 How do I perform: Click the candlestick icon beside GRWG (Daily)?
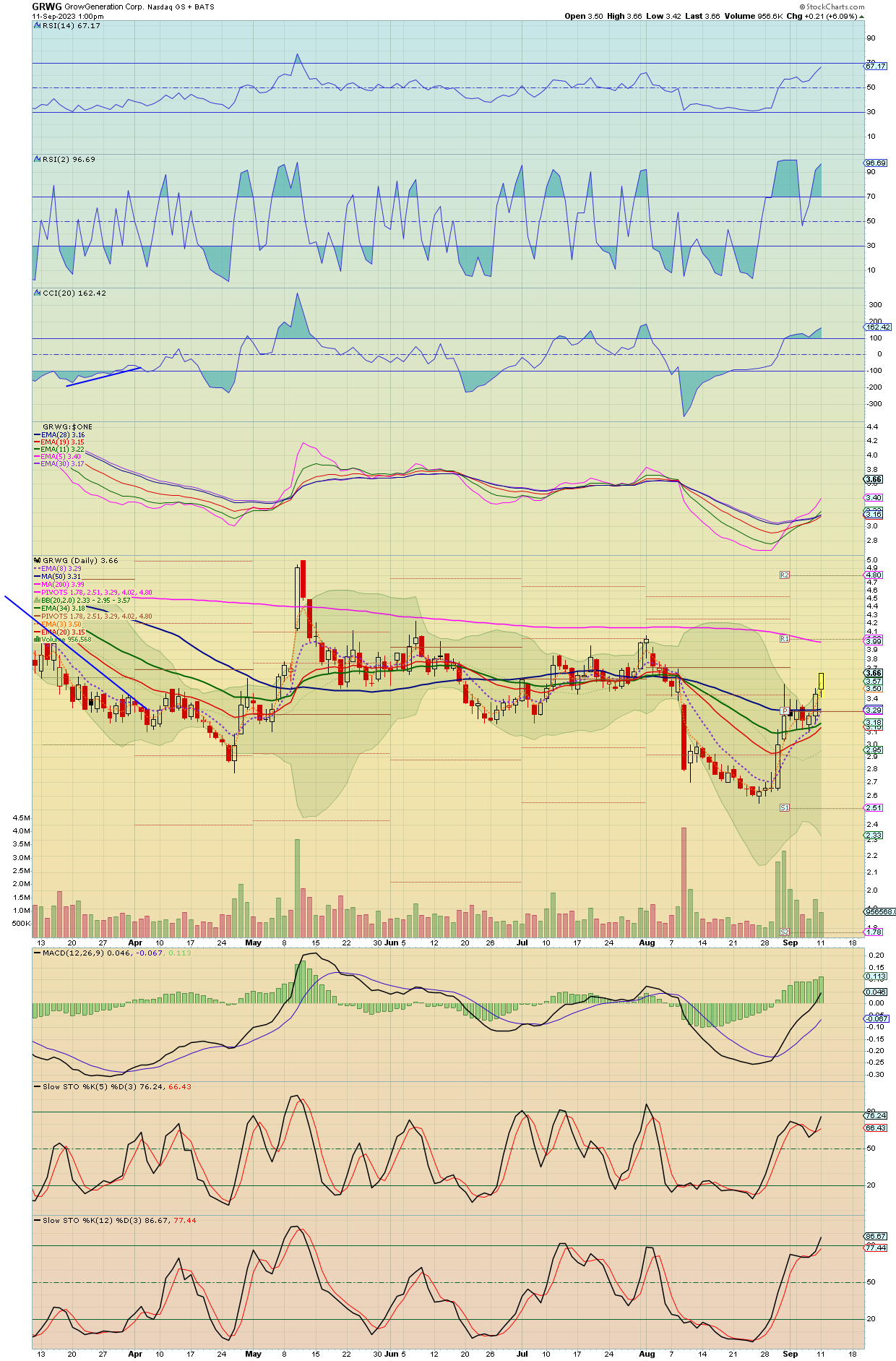coord(38,560)
